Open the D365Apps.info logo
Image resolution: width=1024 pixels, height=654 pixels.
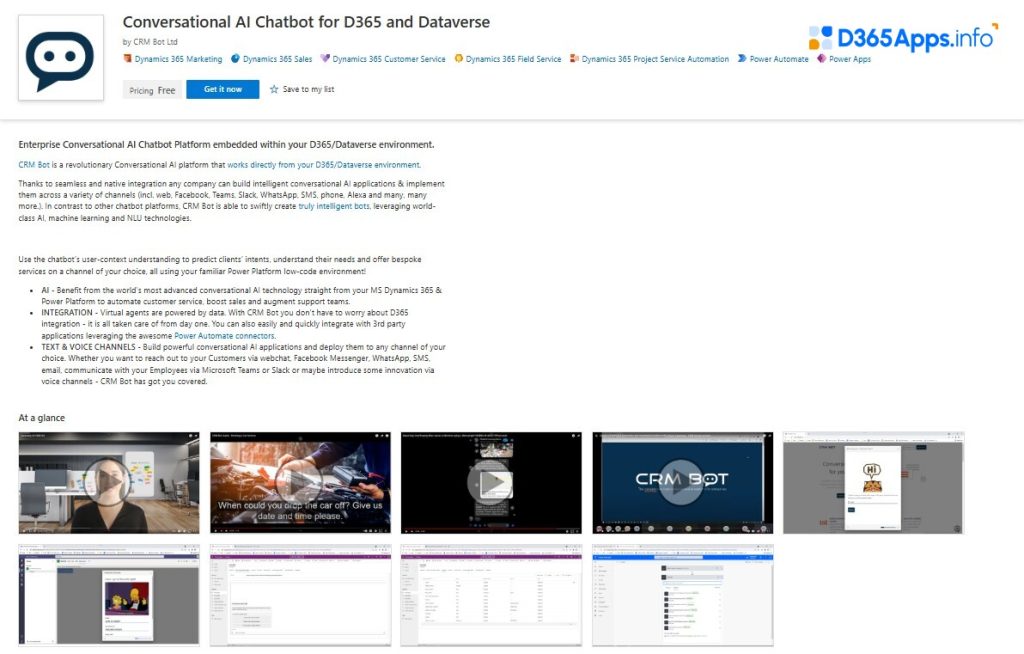tap(903, 38)
